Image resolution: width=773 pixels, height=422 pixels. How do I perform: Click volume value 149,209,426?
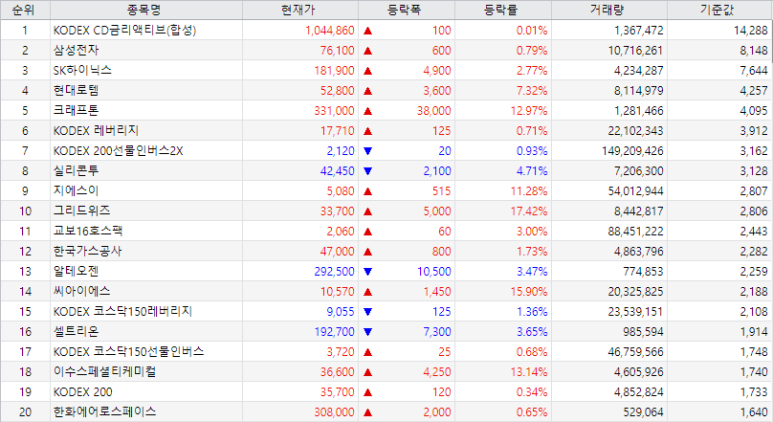[632, 151]
